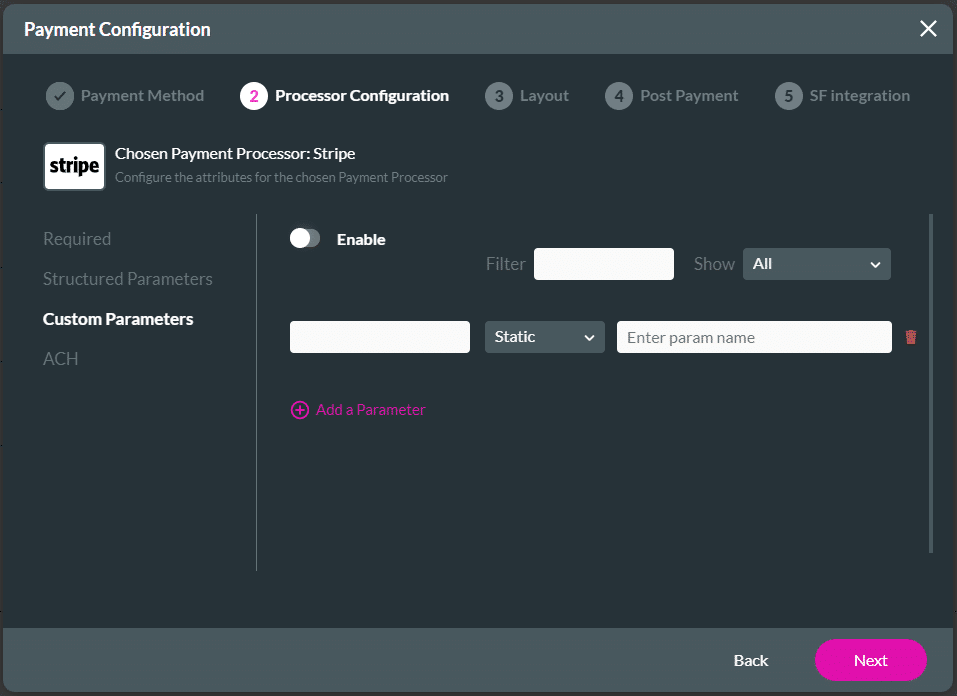Select step 2 Processor Configuration circle
Viewport: 957px width, 696px height.
pos(254,95)
